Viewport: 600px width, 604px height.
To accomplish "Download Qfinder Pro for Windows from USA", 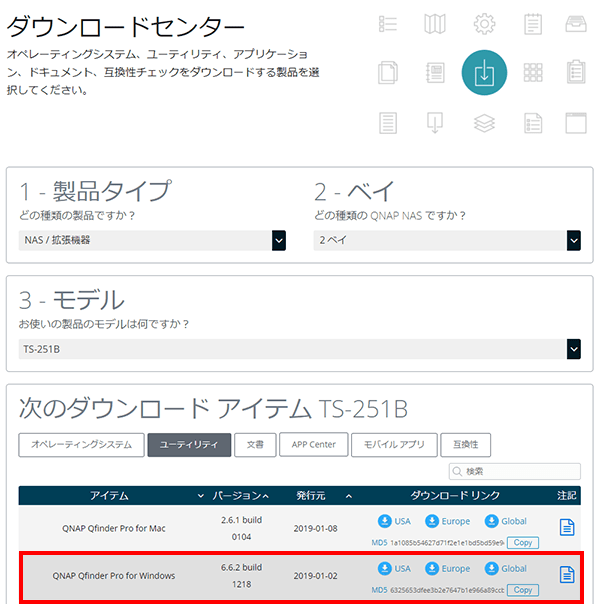I will pyautogui.click(x=394, y=569).
